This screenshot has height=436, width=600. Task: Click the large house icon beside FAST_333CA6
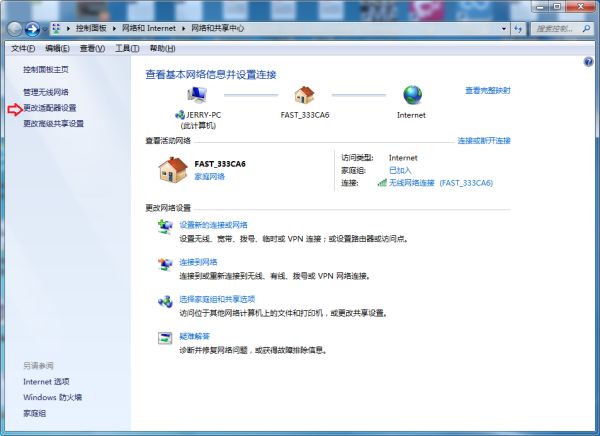point(173,170)
